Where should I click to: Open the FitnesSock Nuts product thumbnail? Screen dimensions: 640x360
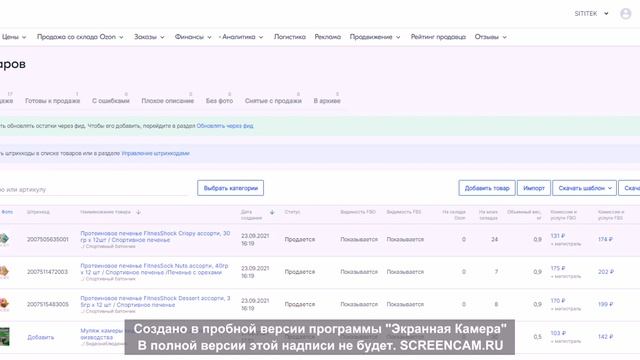(4, 271)
